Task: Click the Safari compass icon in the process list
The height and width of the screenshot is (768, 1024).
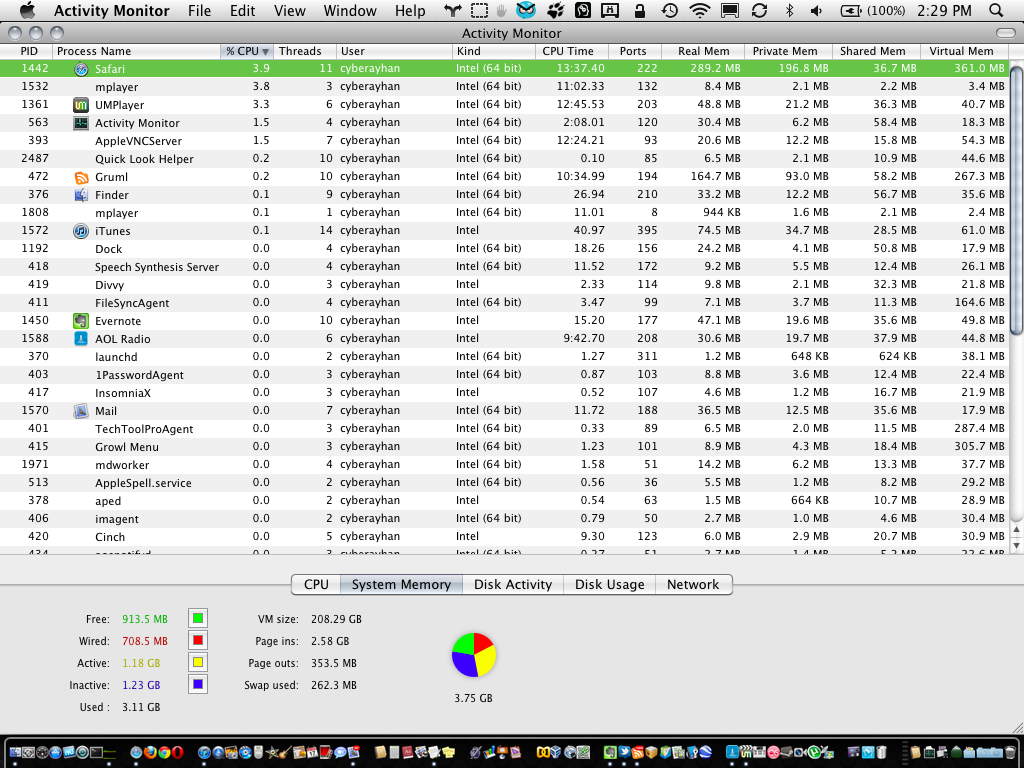Action: click(x=81, y=69)
